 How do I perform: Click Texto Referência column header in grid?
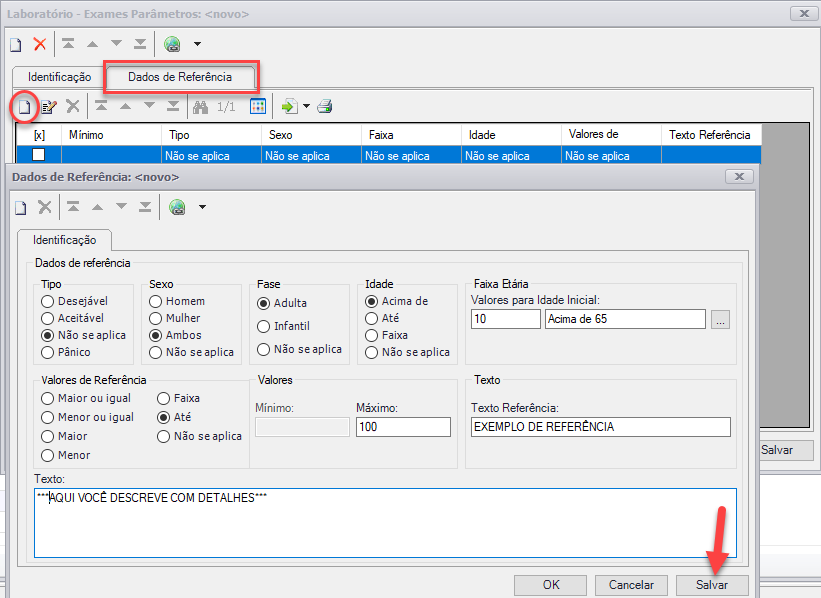(x=711, y=135)
